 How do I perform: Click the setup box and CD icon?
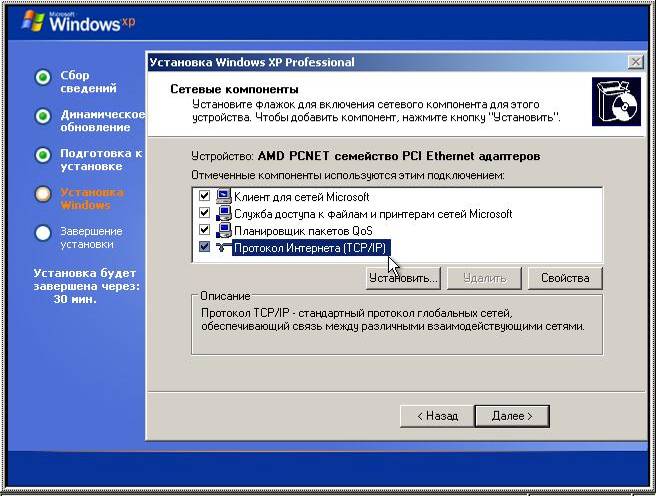point(616,102)
